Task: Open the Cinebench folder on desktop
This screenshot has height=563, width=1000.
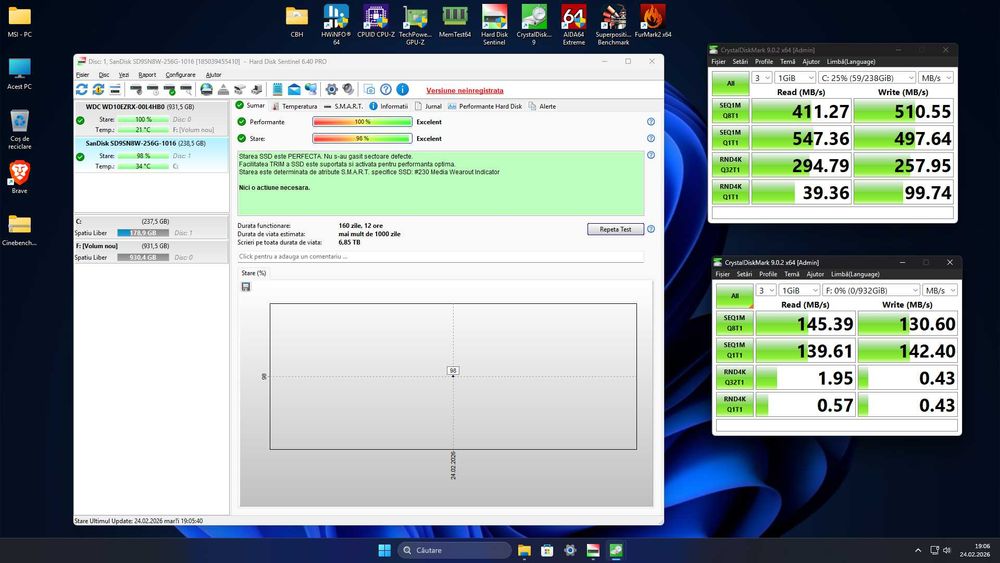Action: (19, 230)
